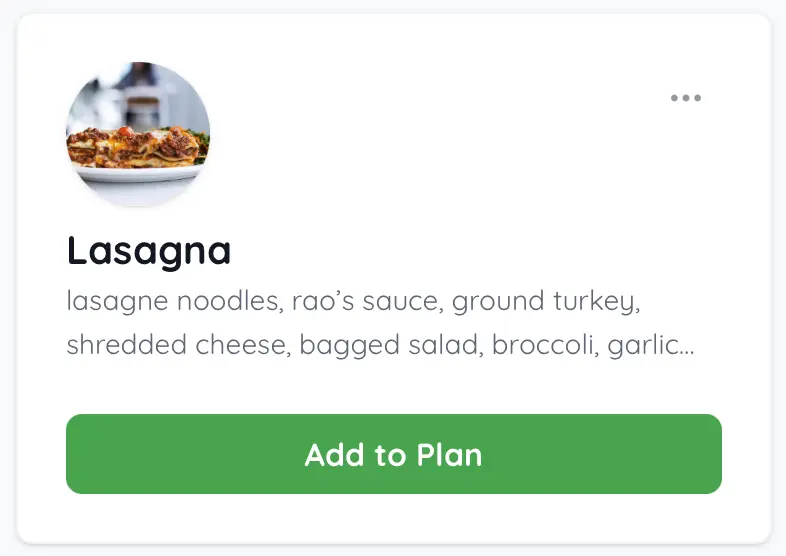Image resolution: width=786 pixels, height=556 pixels.
Task: Open the Lasagna recipe title
Action: 149,250
